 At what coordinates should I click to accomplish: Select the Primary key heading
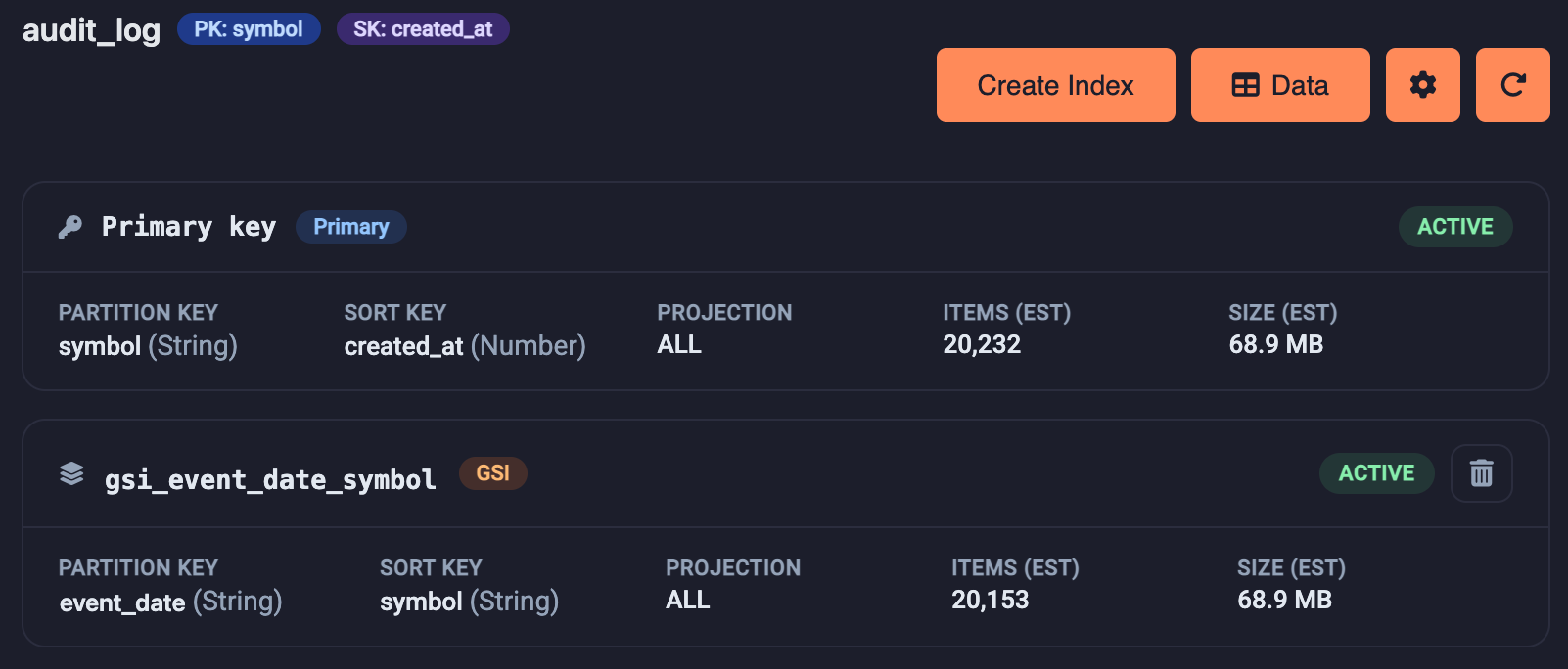click(189, 227)
